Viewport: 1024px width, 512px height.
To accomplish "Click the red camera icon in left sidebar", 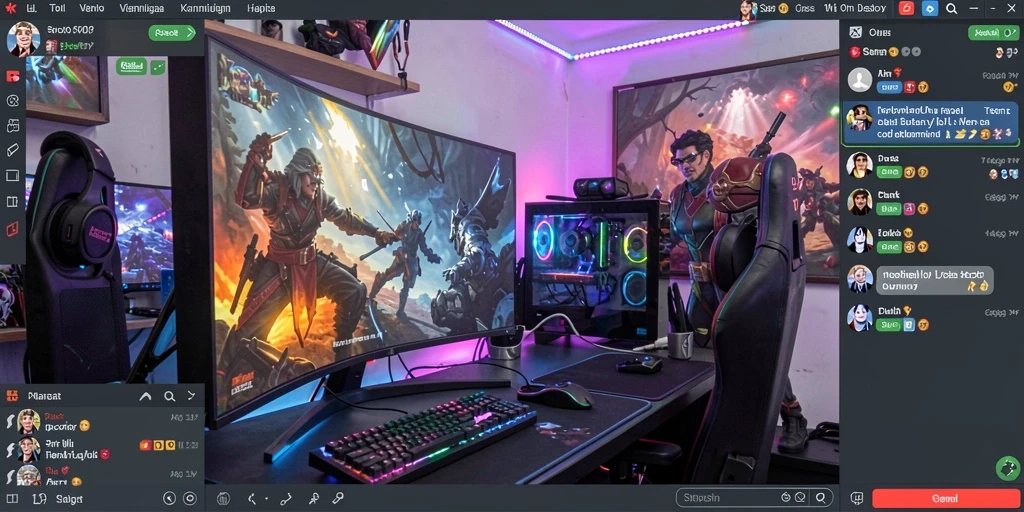I will click(12, 76).
